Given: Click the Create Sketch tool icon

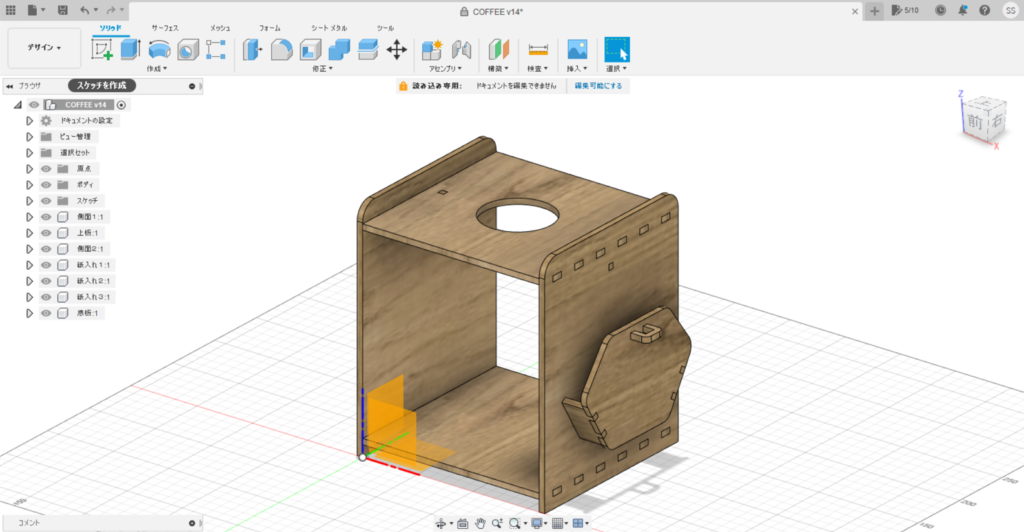Looking at the screenshot, I should pyautogui.click(x=103, y=49).
